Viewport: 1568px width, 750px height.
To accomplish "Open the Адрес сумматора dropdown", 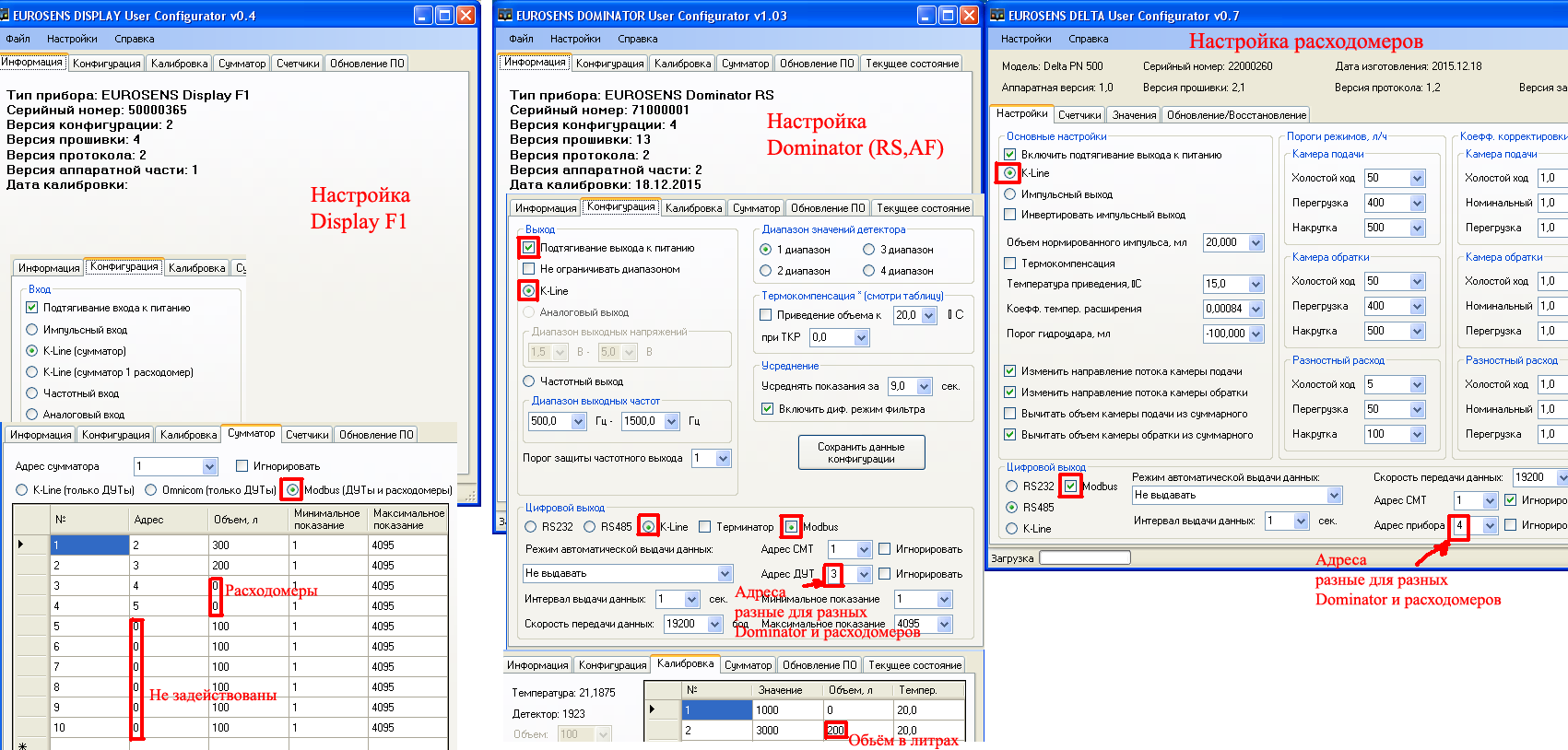I will tap(209, 466).
